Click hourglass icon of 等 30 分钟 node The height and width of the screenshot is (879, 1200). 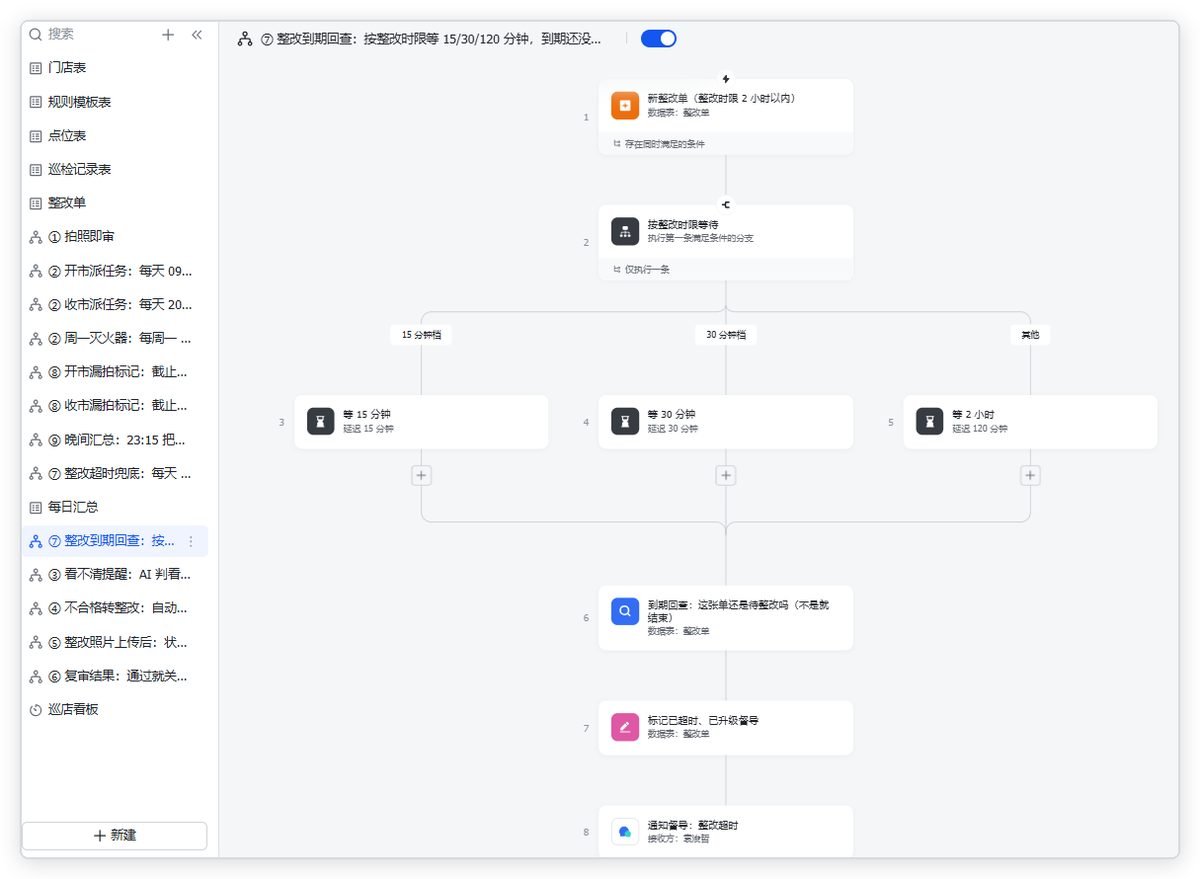pyautogui.click(x=625, y=421)
